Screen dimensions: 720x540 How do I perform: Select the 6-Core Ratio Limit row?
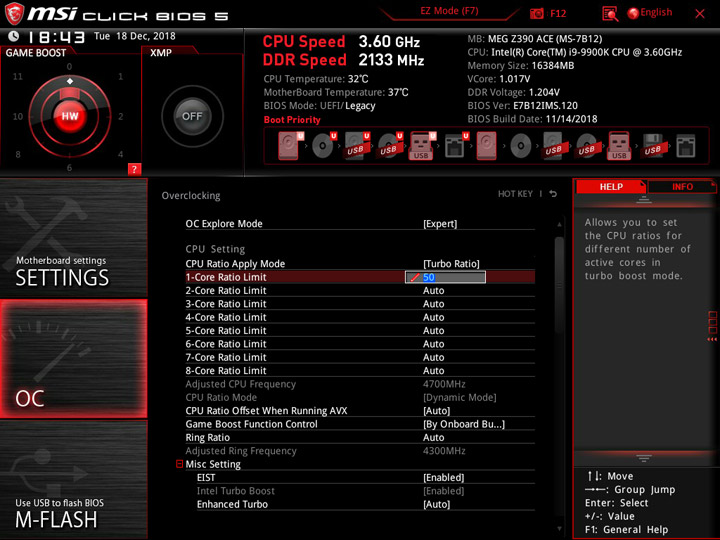tap(360, 343)
